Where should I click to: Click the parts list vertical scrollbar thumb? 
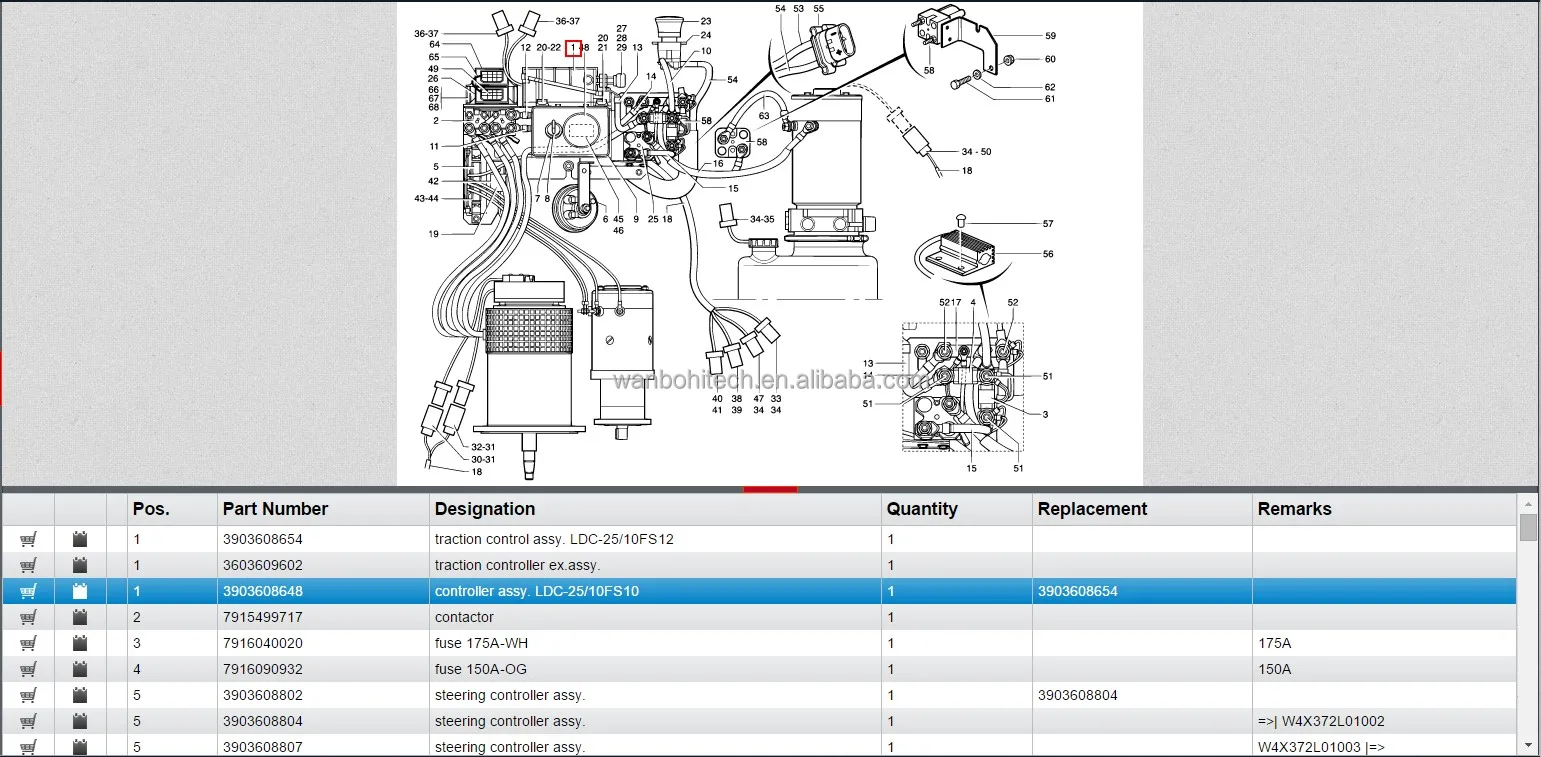[1528, 528]
